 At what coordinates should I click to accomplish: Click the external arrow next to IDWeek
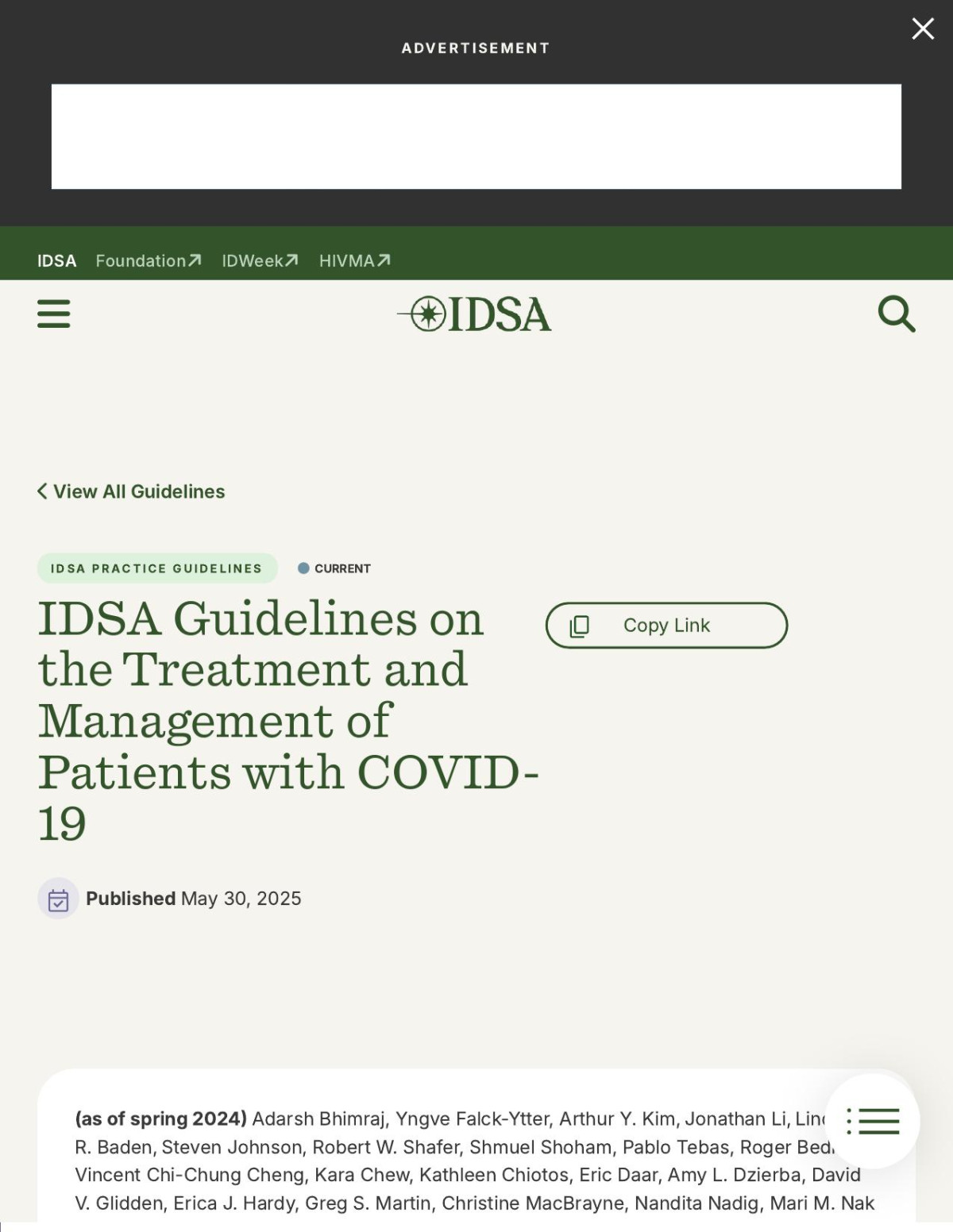[291, 260]
